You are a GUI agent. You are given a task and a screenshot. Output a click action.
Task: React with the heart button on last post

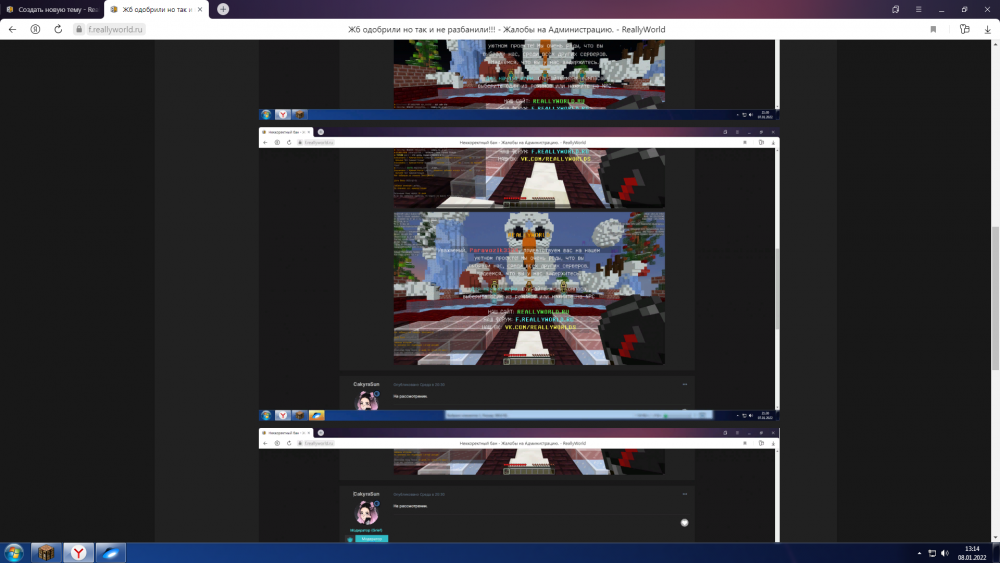(684, 523)
